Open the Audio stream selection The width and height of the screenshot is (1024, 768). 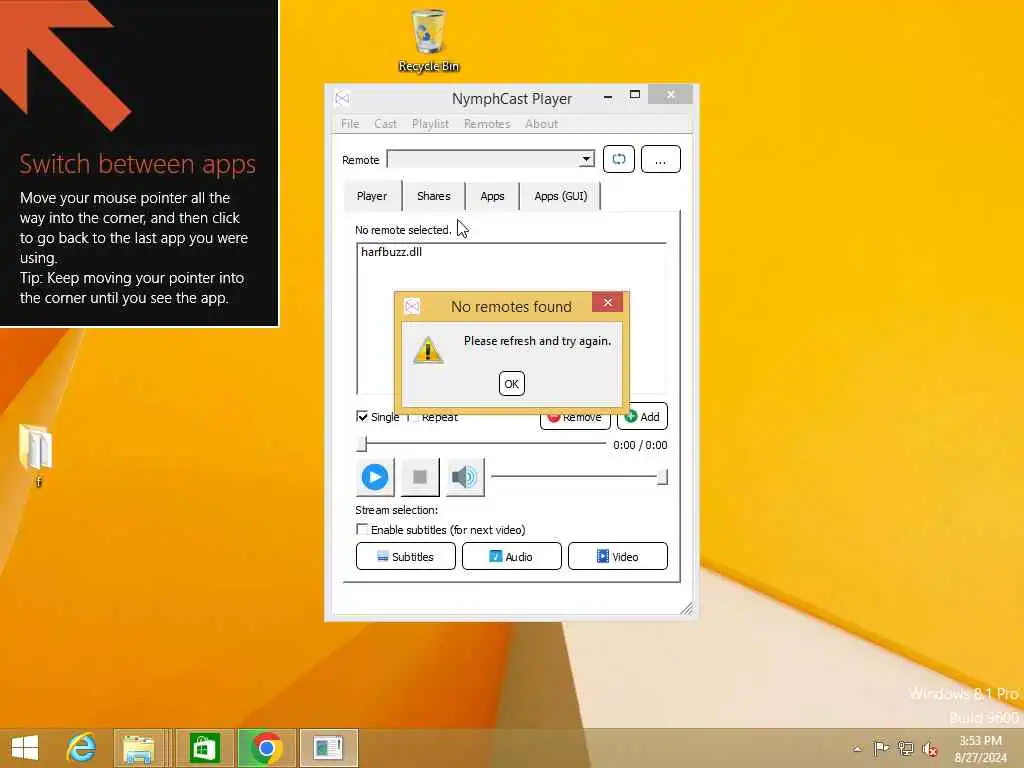[x=511, y=556]
